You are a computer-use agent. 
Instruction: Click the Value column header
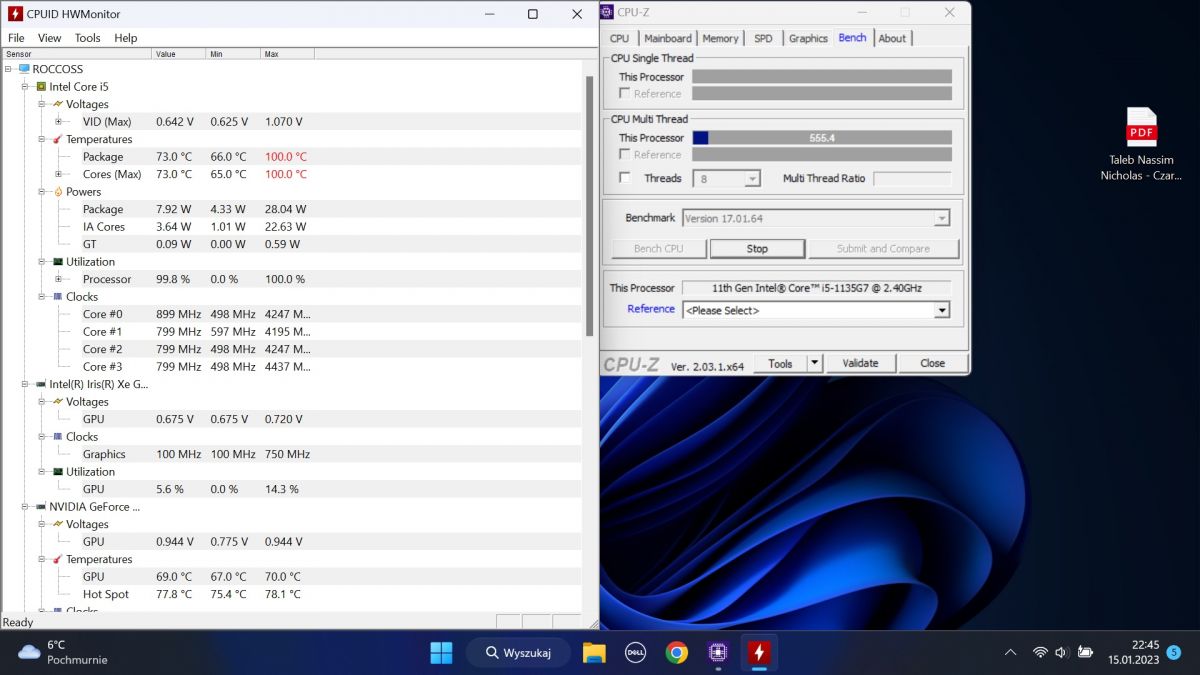tap(179, 54)
